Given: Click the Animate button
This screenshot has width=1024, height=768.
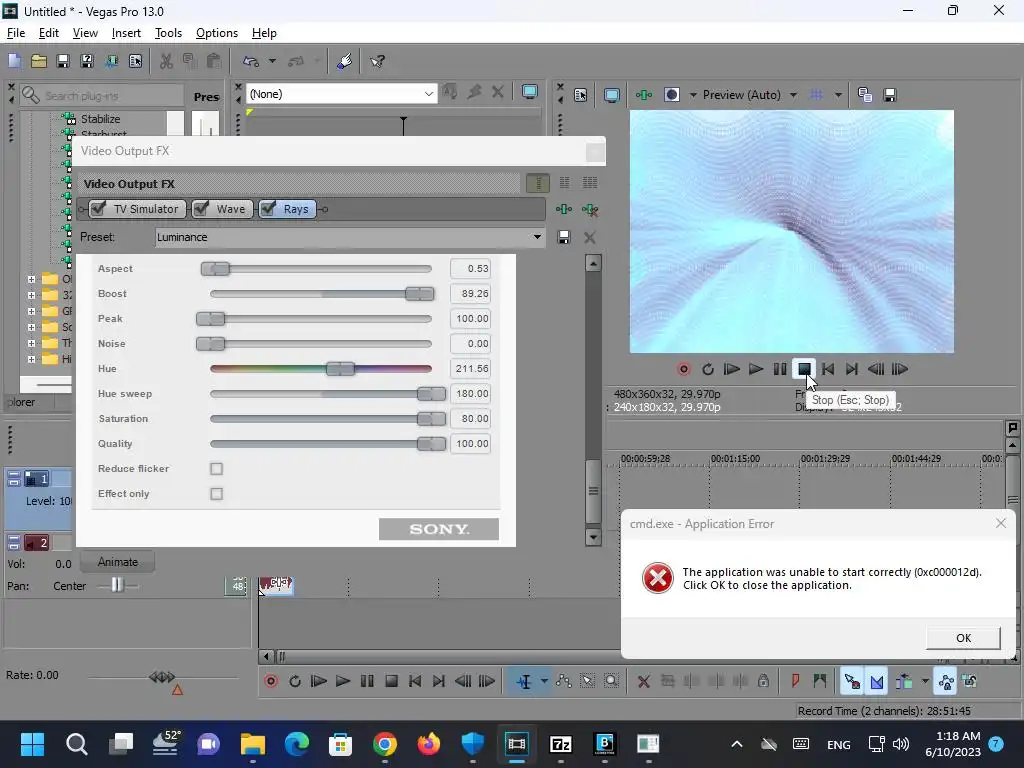Looking at the screenshot, I should (118, 562).
